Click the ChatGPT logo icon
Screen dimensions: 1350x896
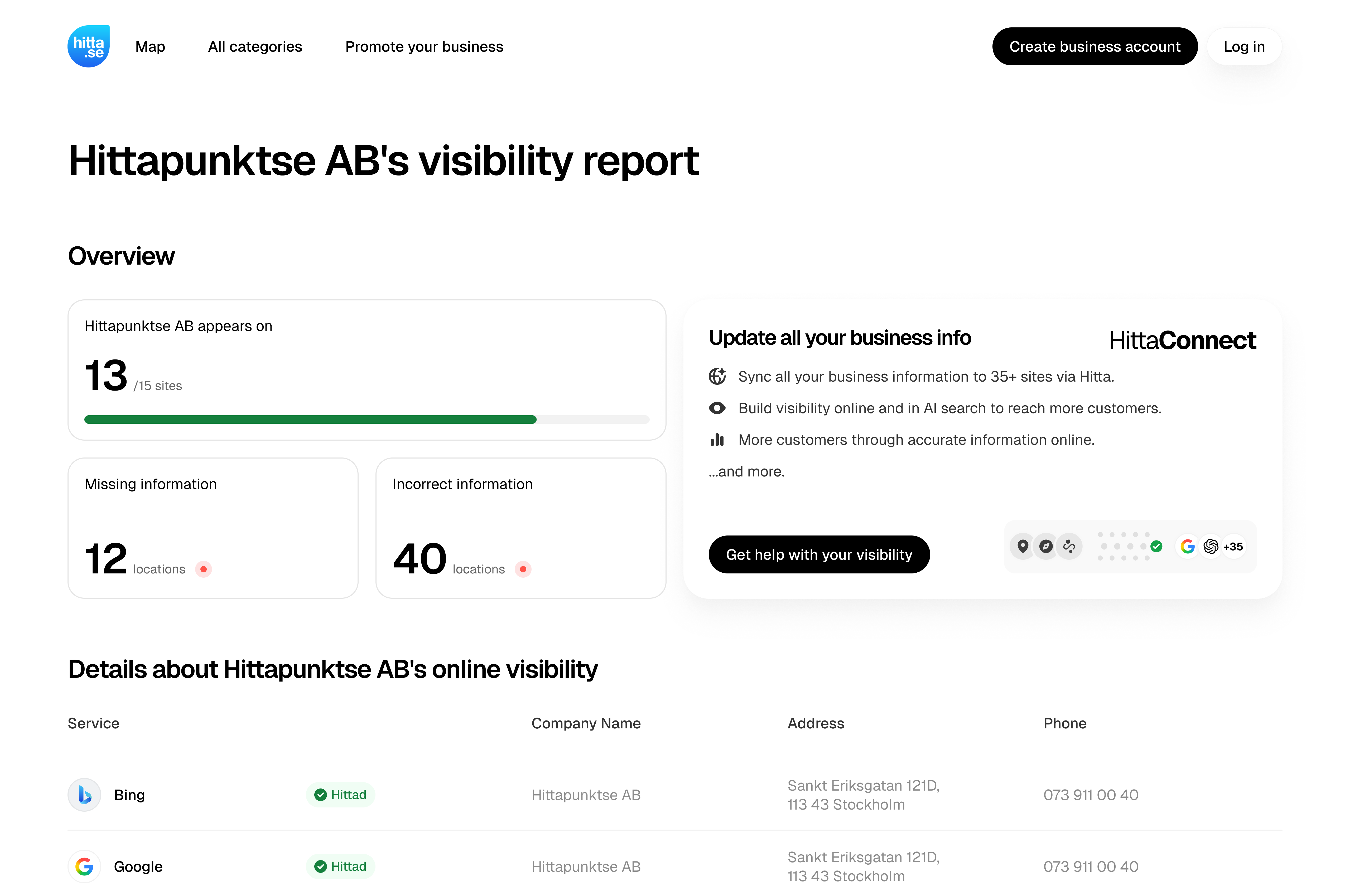point(1211,546)
